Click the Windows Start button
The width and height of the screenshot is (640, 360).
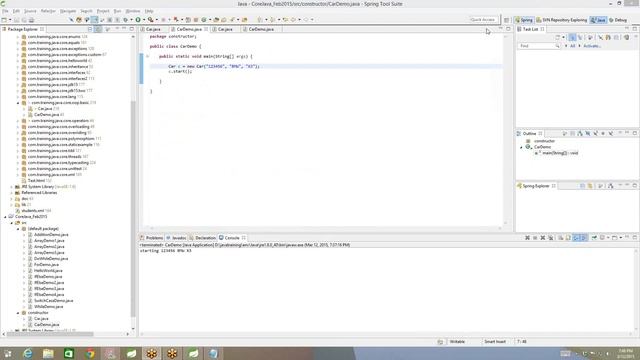[x=8, y=353]
